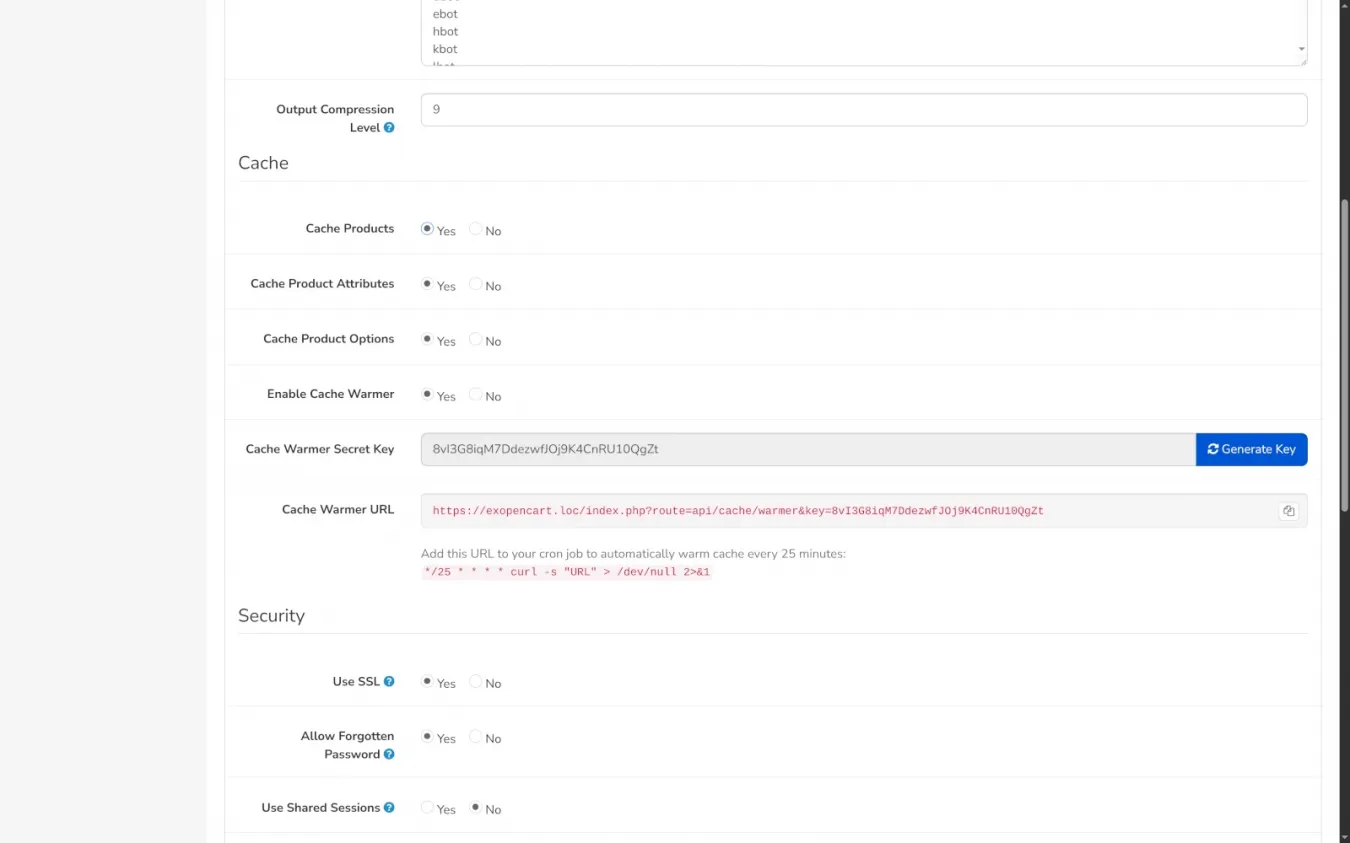Set Cache Products to No
This screenshot has width=1350, height=843.
click(x=476, y=229)
